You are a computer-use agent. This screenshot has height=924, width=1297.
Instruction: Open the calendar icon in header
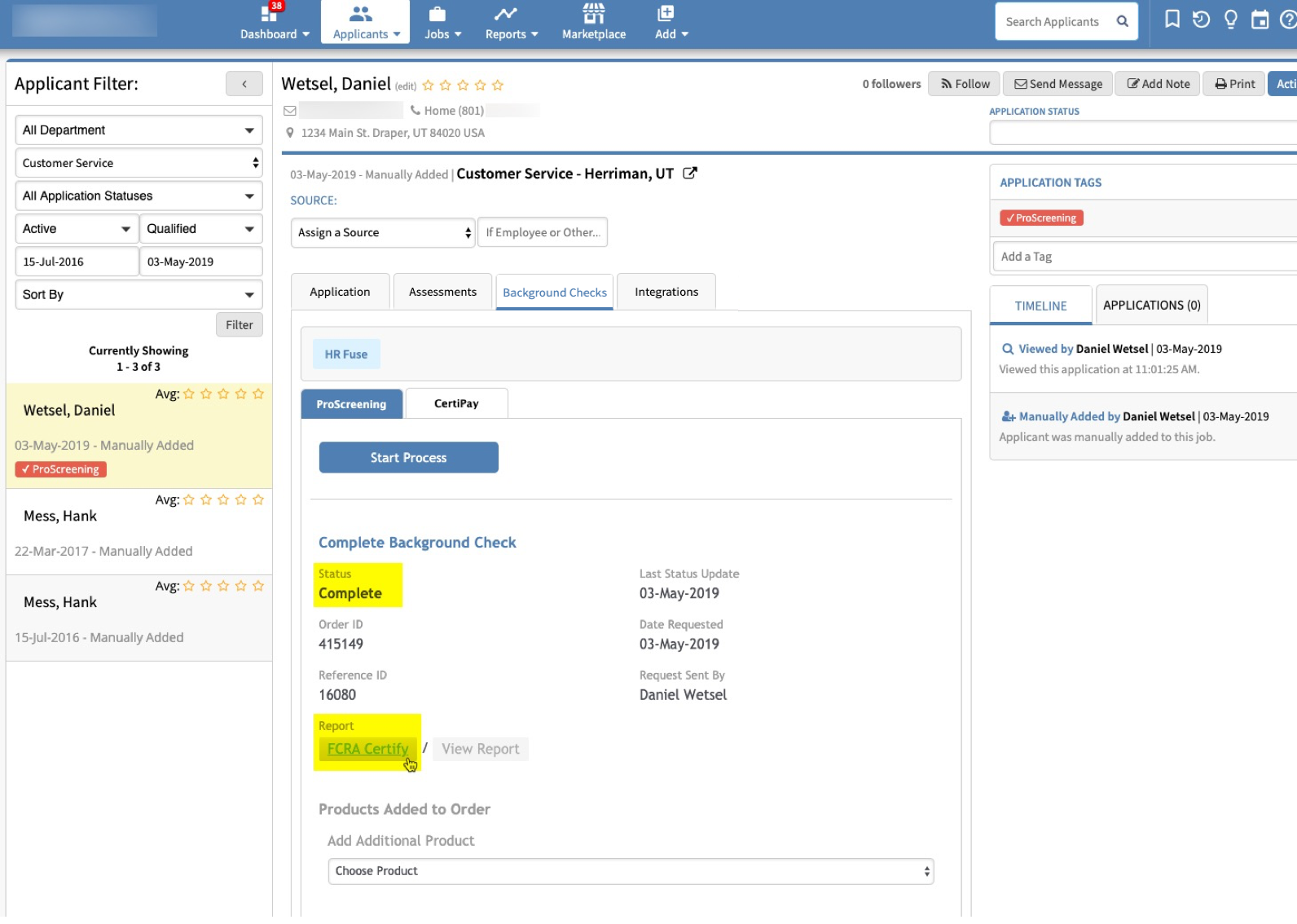pos(1260,20)
